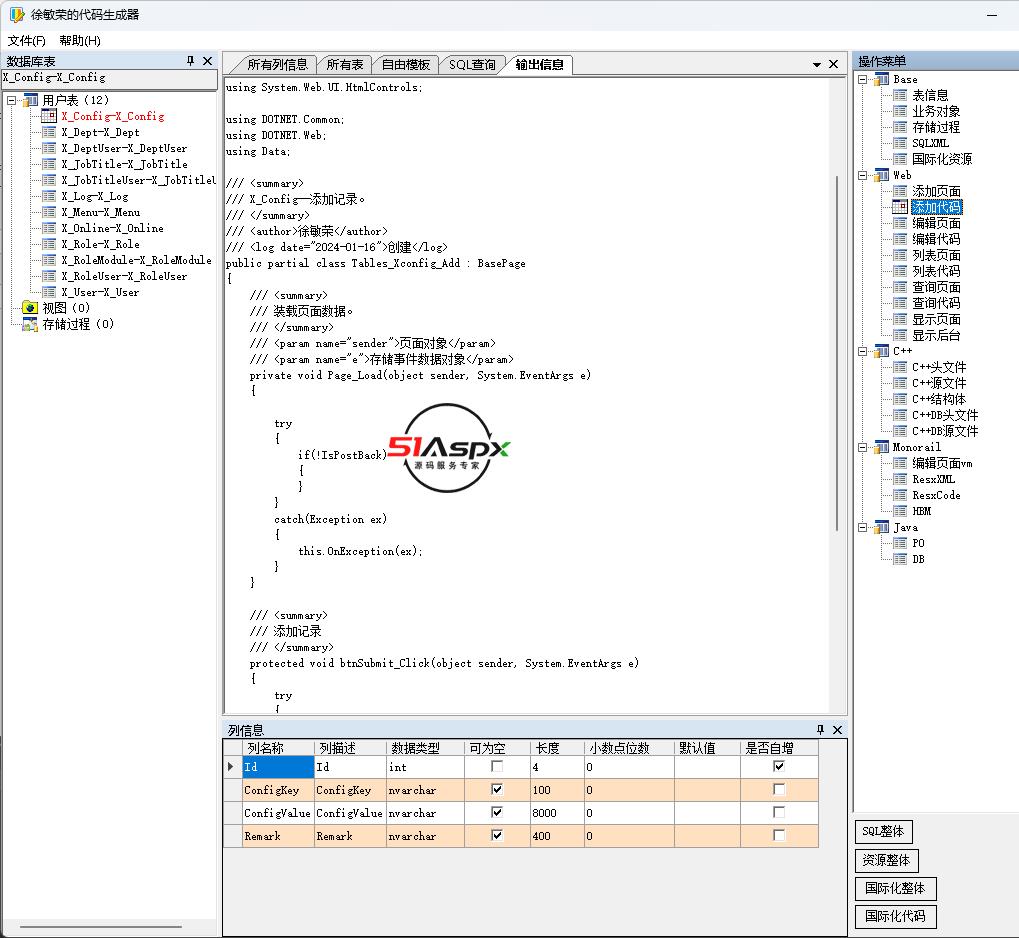The image size is (1019, 938).
Task: Click the HBM item icon
Action: click(x=900, y=511)
